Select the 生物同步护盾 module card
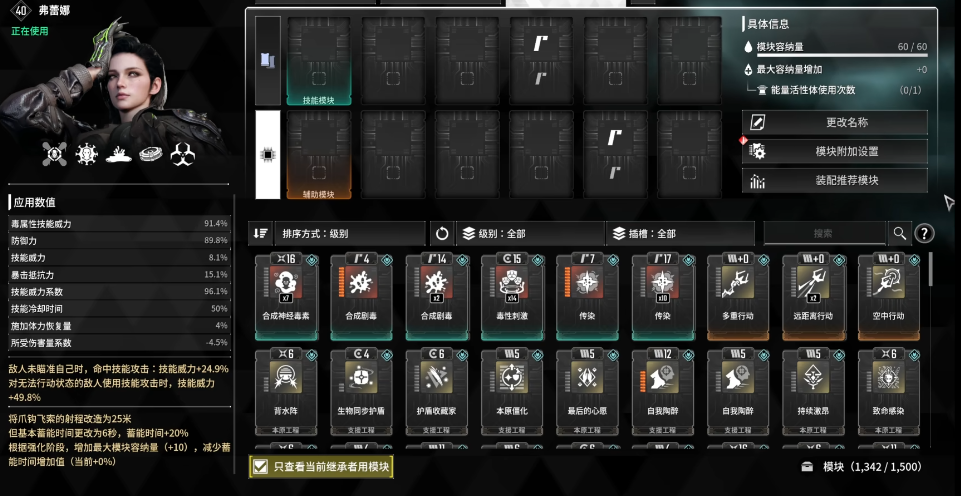Screen dimensions: 961x496 (362, 391)
